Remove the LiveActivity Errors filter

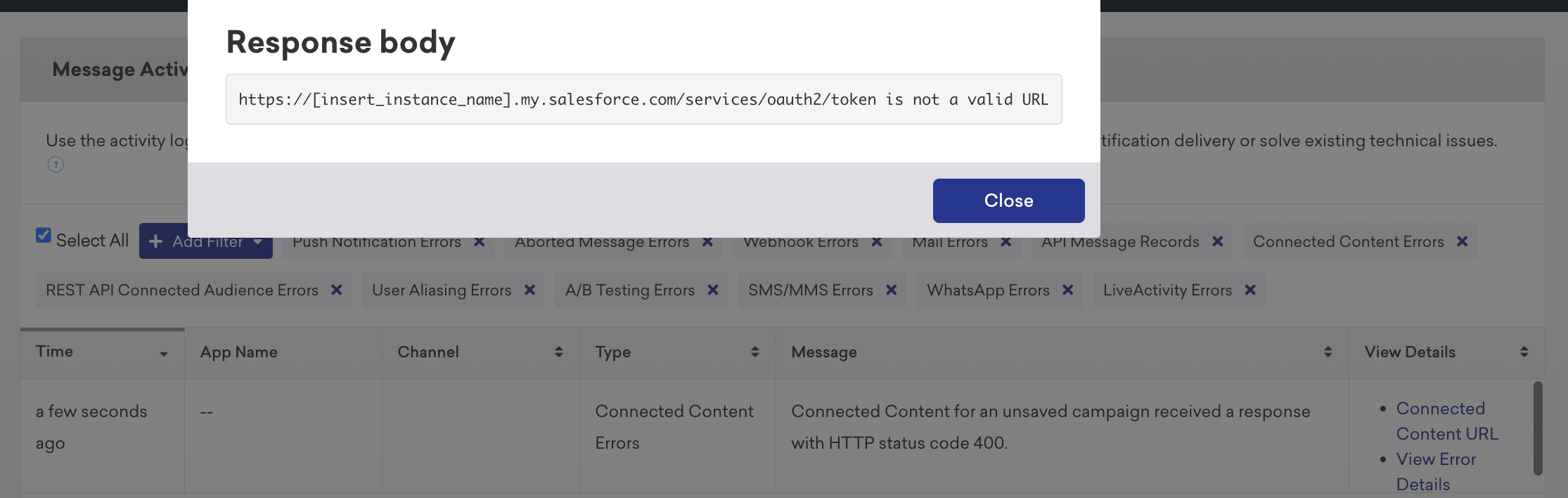click(x=1250, y=290)
